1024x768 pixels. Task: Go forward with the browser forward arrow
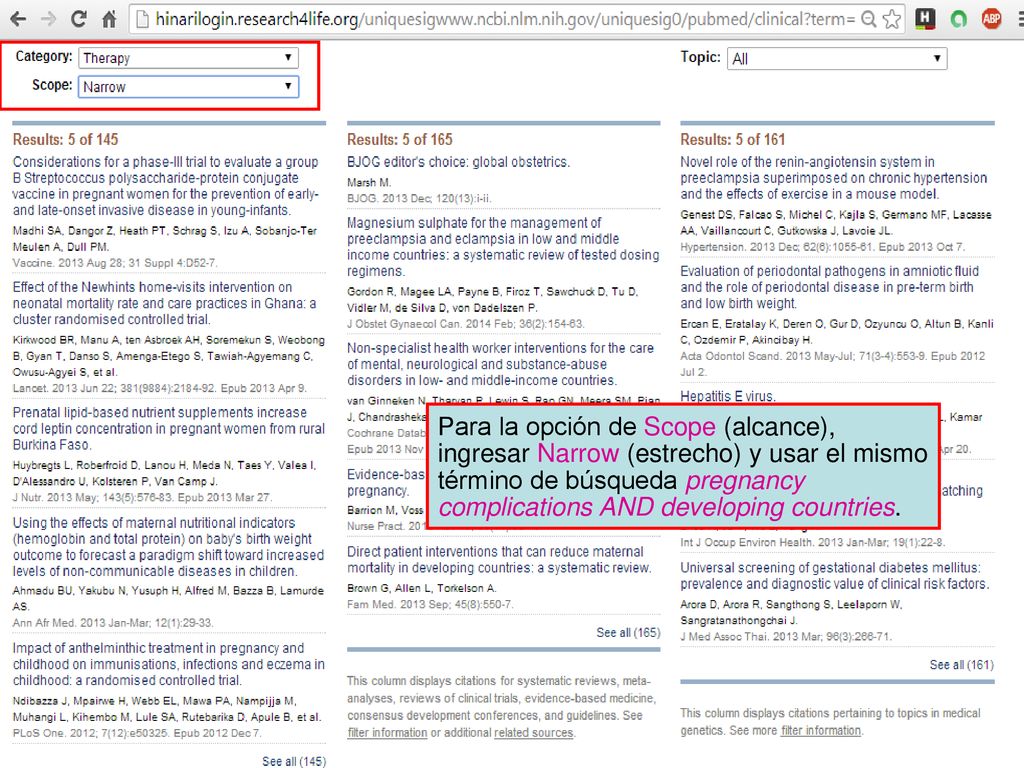(x=48, y=19)
